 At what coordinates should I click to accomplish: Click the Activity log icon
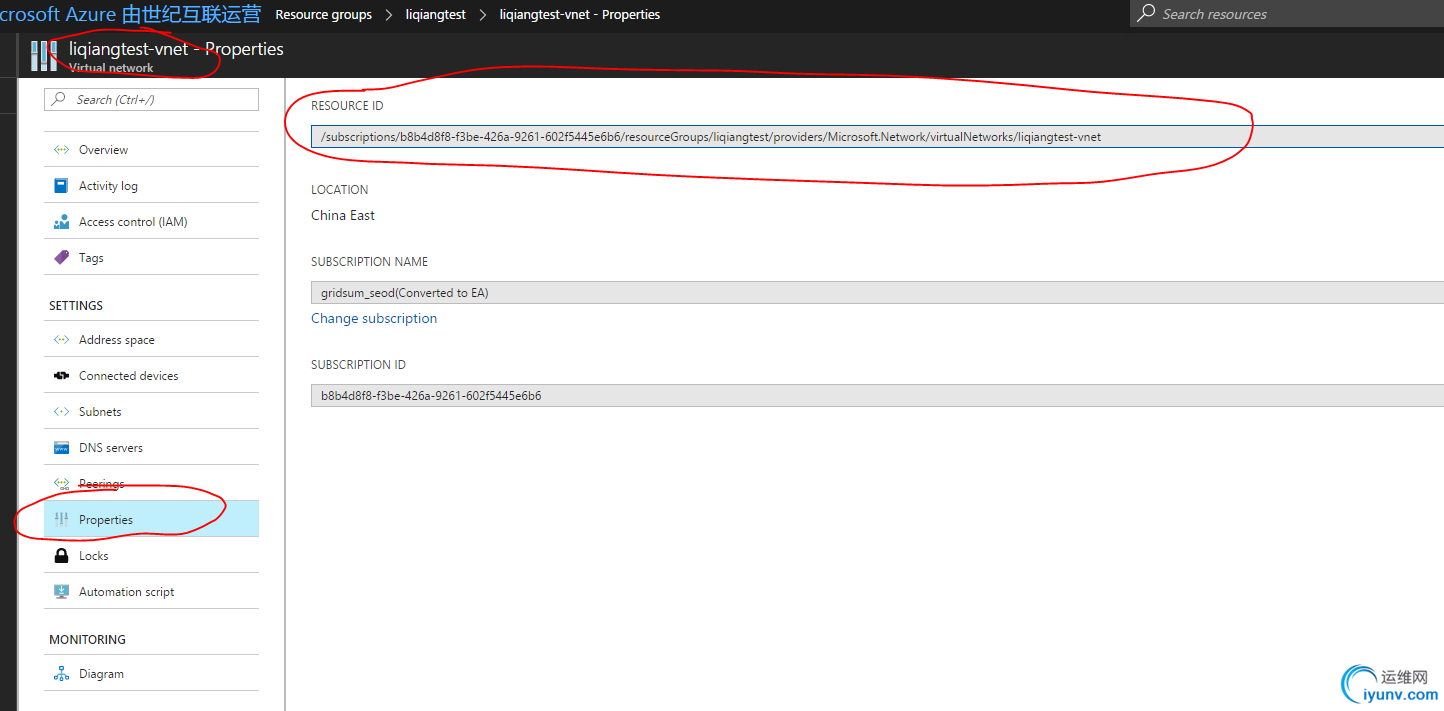61,186
